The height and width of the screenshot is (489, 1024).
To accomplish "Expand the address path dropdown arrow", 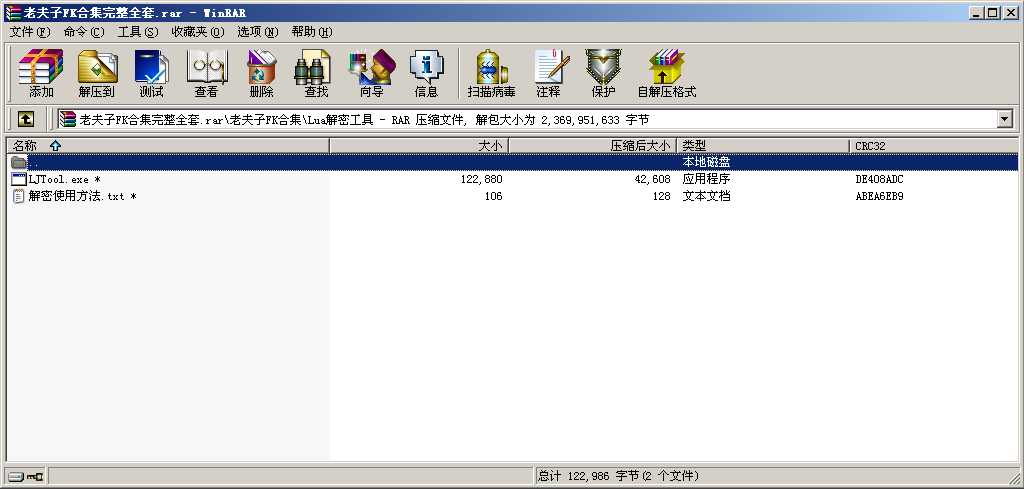I will (1004, 119).
